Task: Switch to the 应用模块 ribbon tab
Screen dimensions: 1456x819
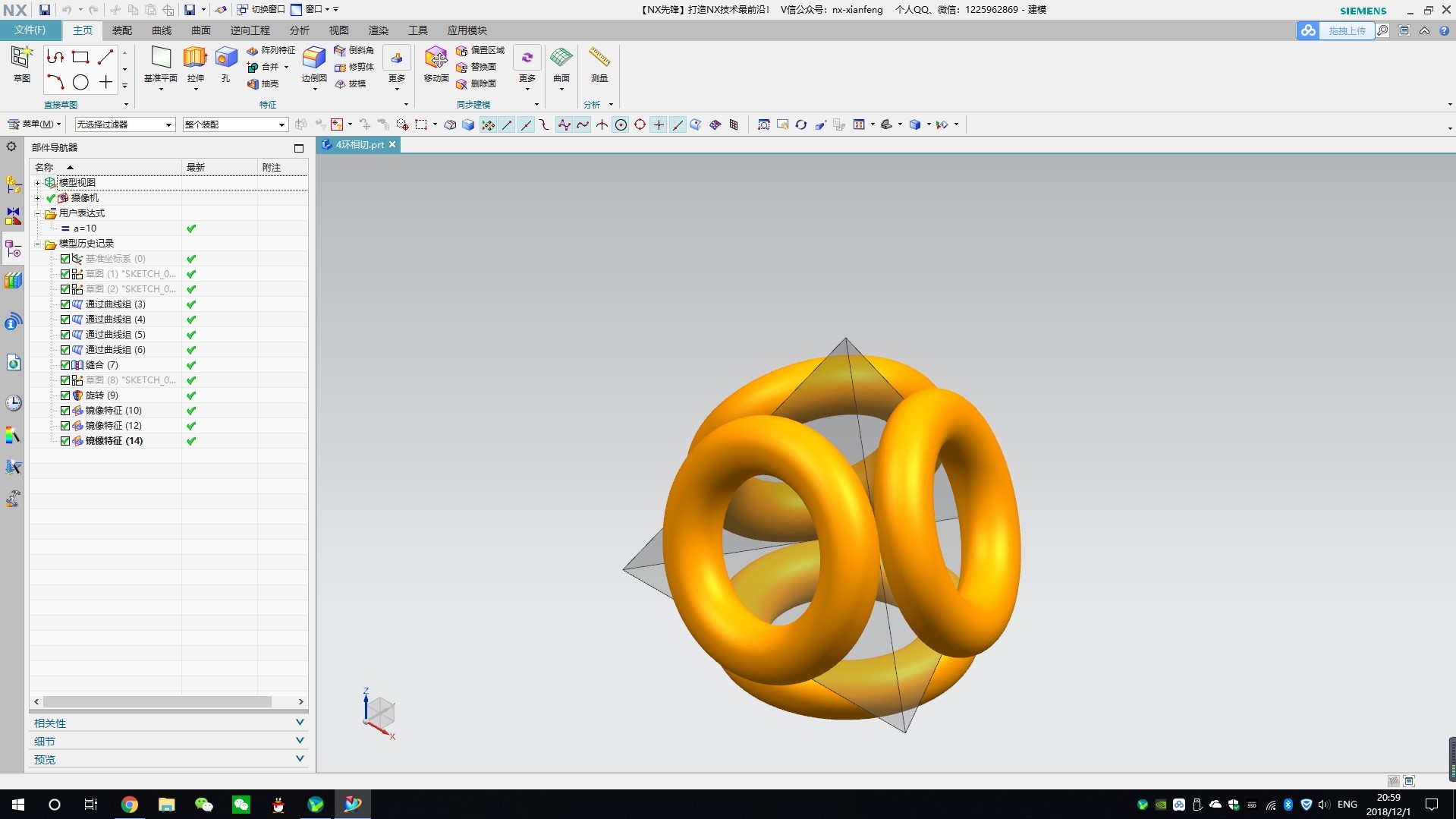Action: pos(467,30)
